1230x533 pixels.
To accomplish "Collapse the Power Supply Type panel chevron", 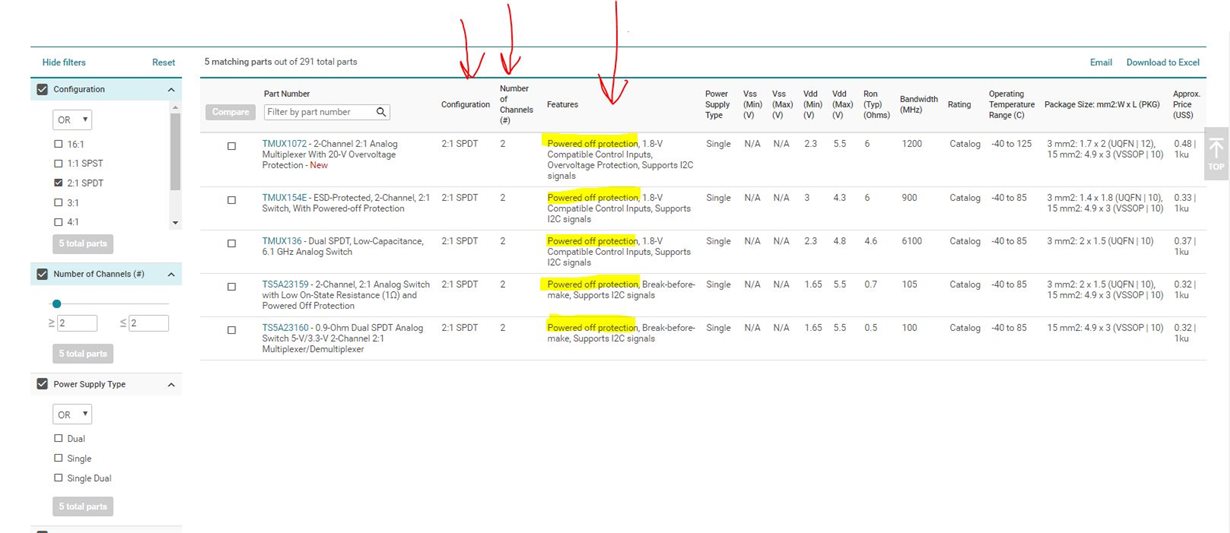I will 170,385.
